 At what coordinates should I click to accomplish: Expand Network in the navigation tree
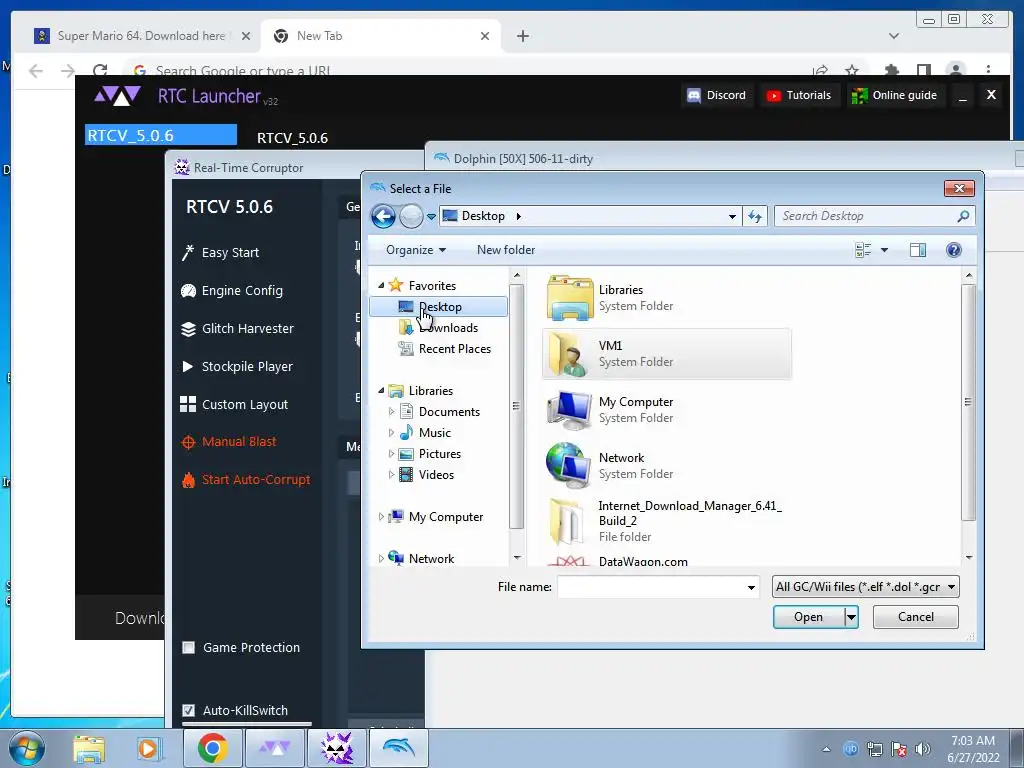[x=381, y=558]
